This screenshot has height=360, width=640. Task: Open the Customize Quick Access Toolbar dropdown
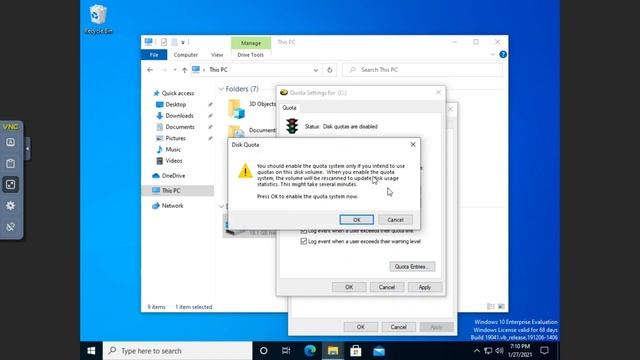click(x=183, y=42)
